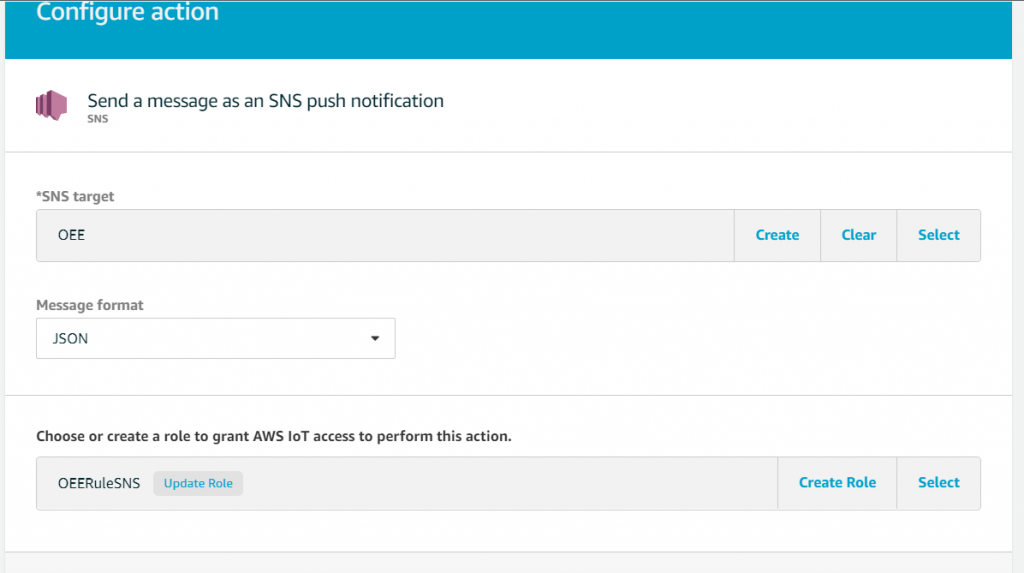This screenshot has height=573, width=1024.
Task: Click the caret arrow in the JSON dropdown
Action: (375, 338)
